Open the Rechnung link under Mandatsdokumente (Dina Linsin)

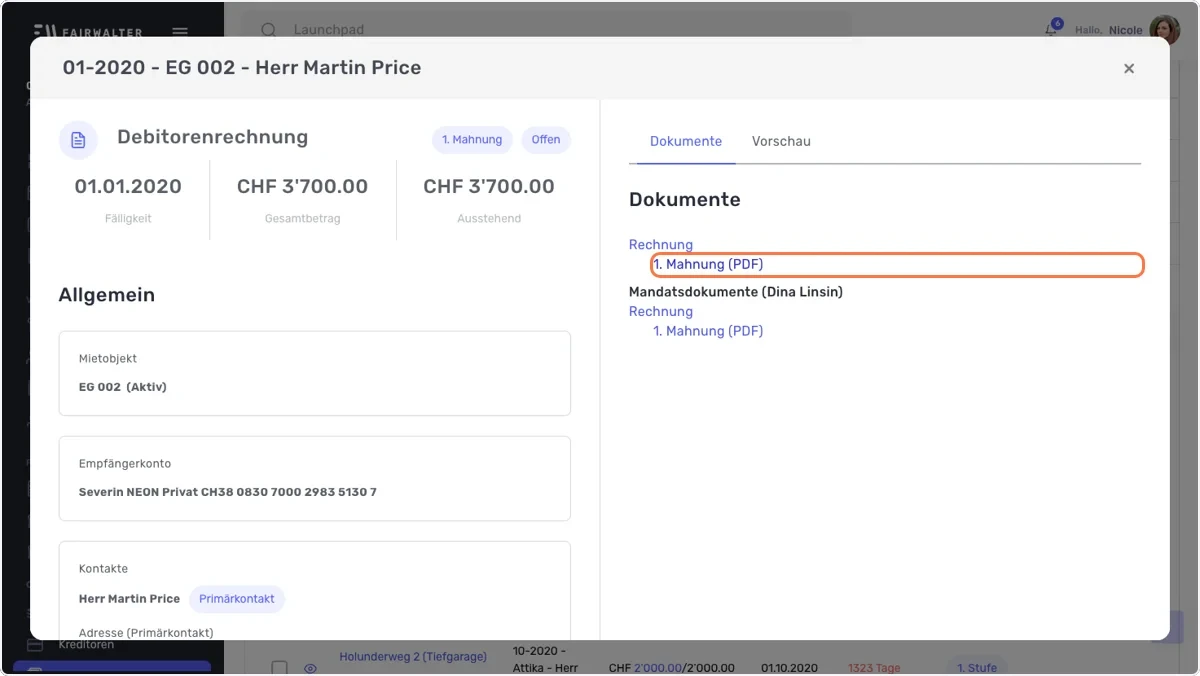[661, 311]
